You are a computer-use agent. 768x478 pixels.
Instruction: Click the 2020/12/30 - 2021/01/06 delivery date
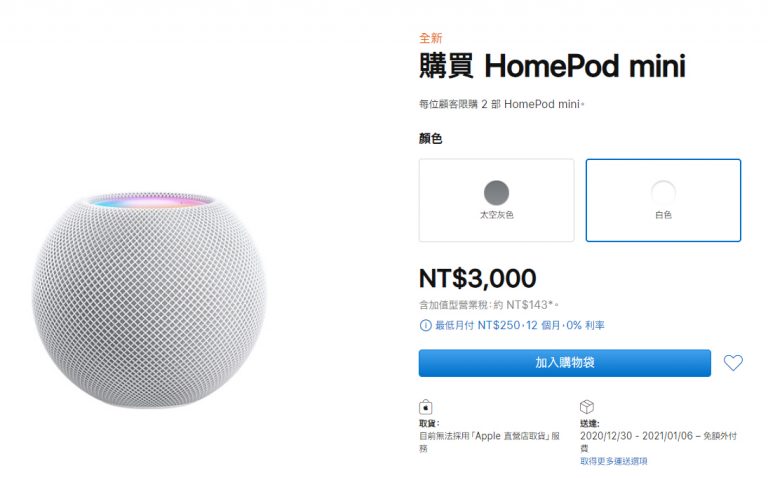[x=636, y=436]
